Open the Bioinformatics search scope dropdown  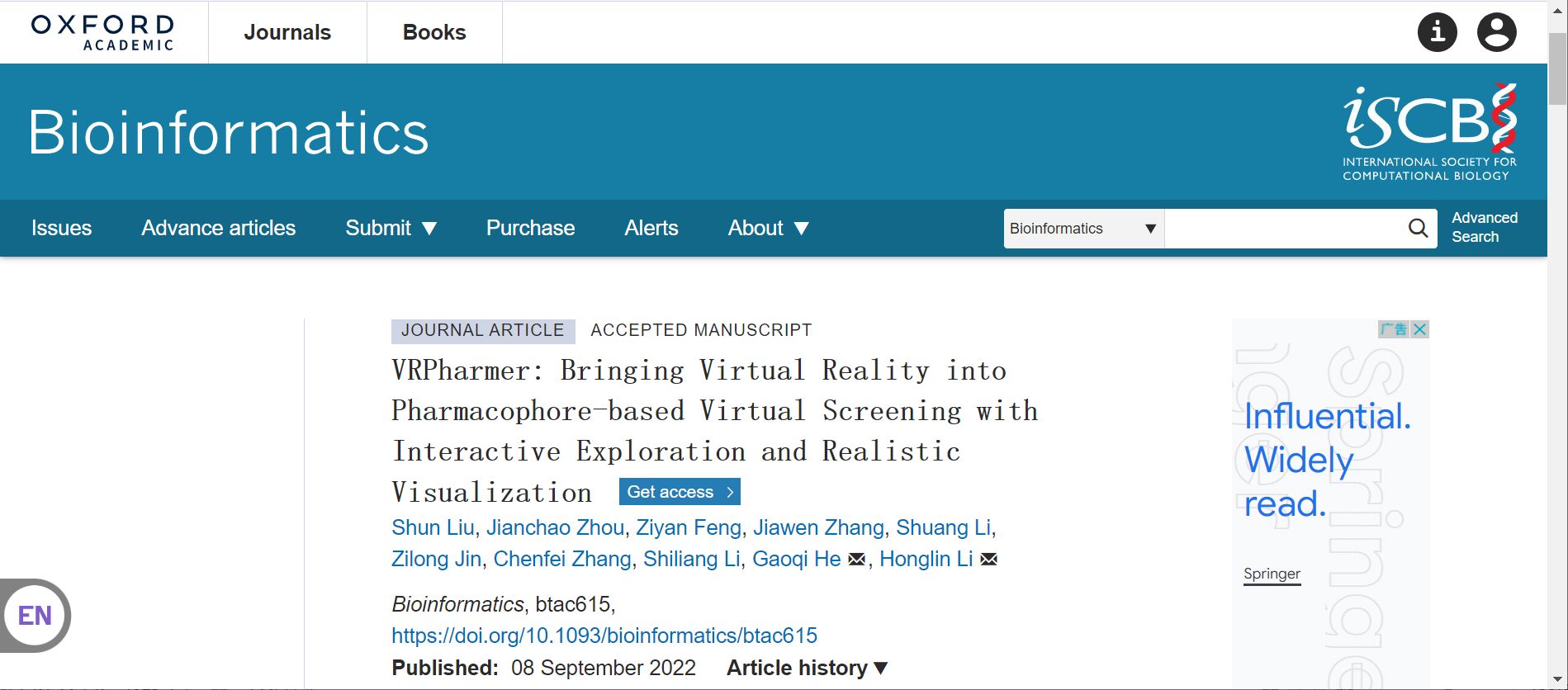(1082, 229)
